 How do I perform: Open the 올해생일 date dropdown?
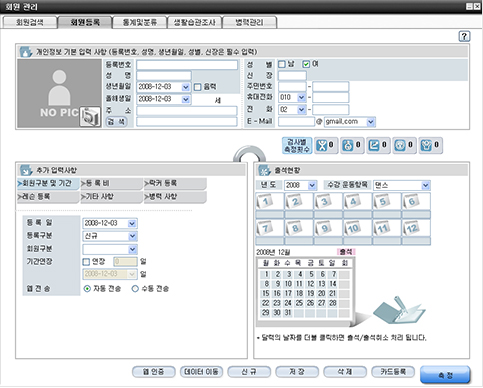(x=186, y=99)
